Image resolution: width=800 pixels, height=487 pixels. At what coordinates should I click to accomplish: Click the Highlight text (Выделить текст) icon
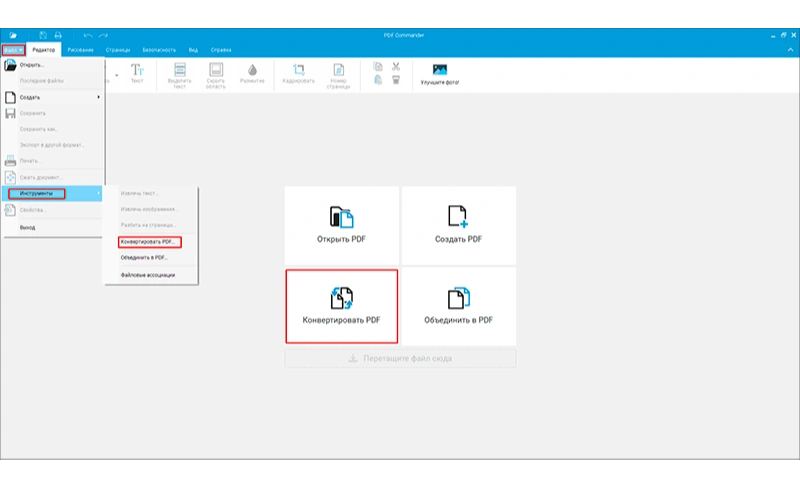coord(180,69)
